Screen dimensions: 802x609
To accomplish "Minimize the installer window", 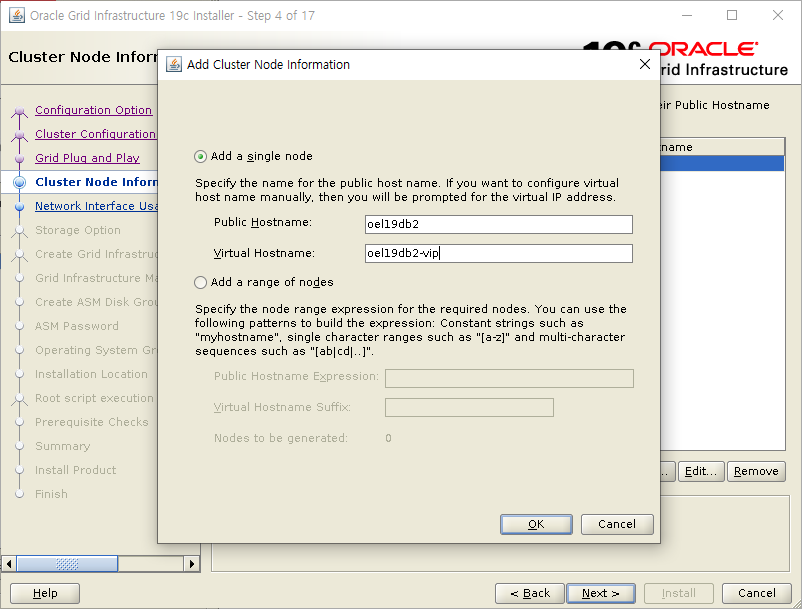I will click(686, 15).
